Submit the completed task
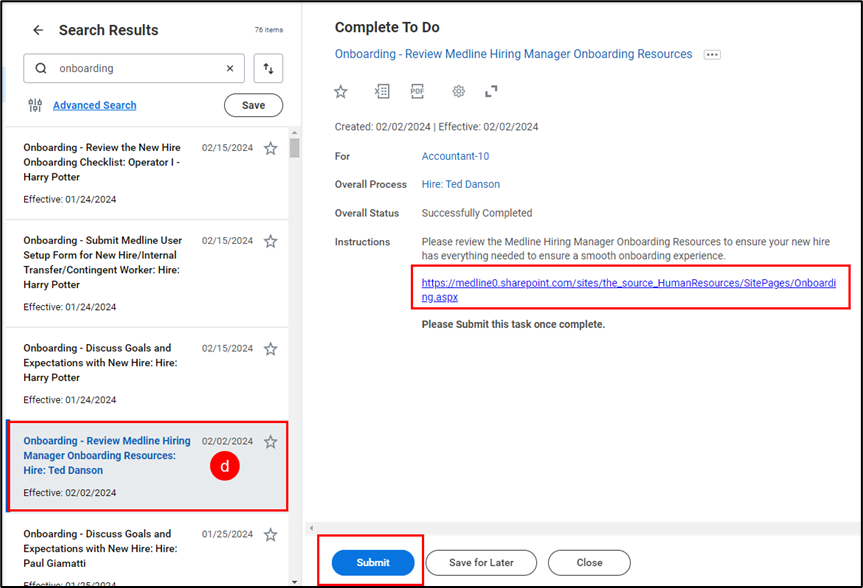 click(372, 562)
